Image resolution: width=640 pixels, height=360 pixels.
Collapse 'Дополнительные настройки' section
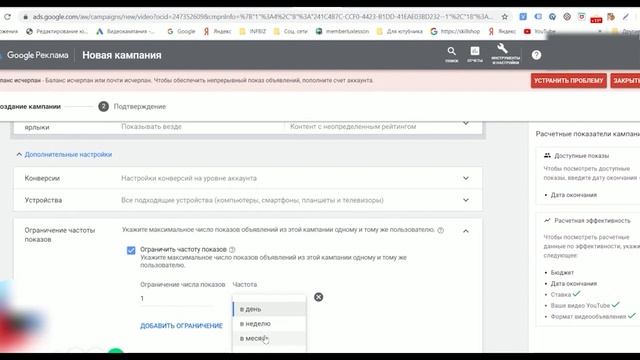point(64,155)
